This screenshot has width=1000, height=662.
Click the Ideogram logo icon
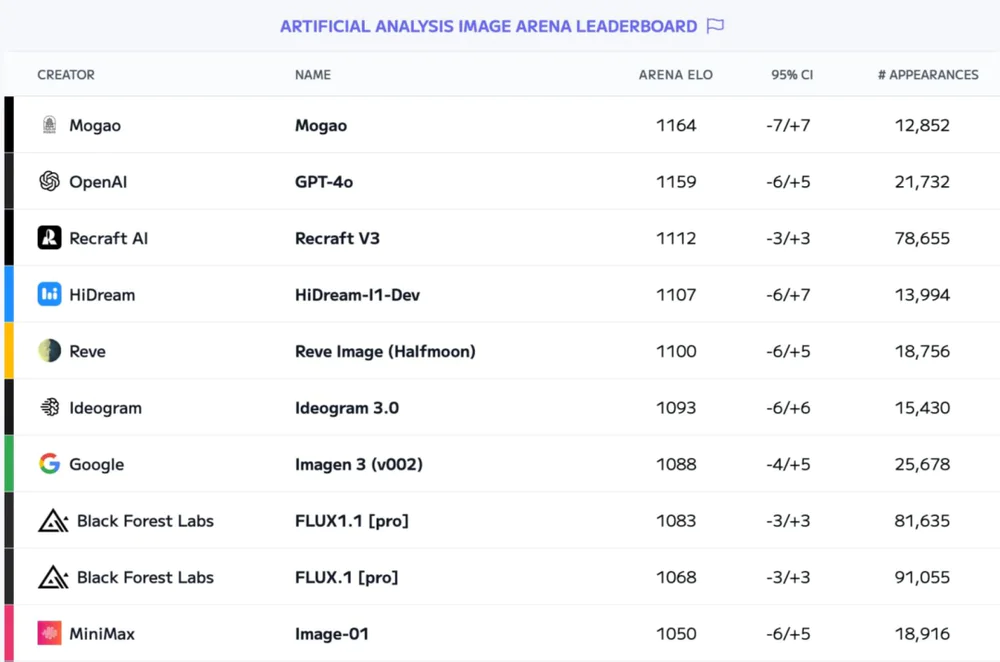coord(49,407)
